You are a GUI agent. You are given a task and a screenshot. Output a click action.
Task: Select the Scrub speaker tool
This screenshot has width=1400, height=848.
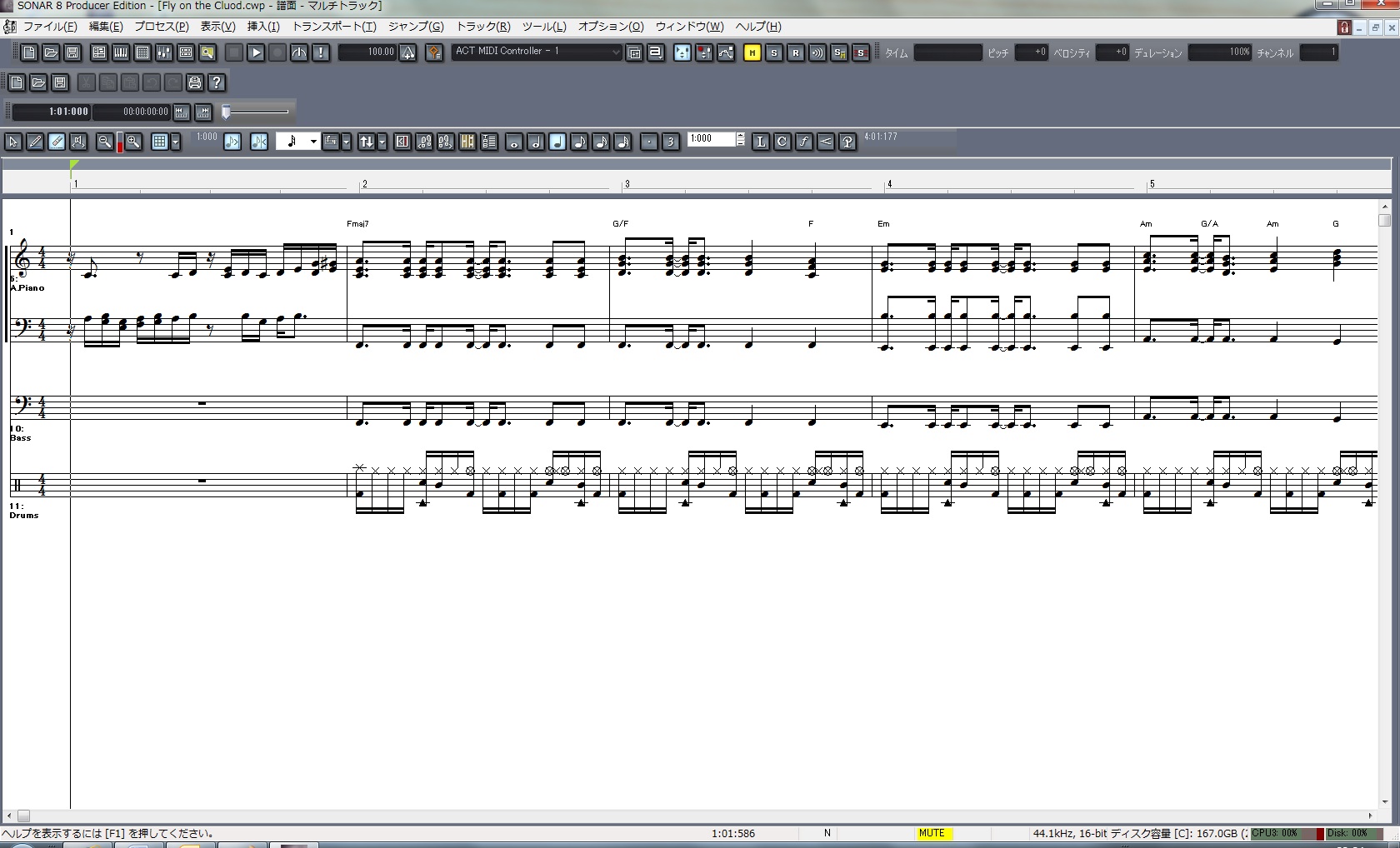pyautogui.click(x=78, y=142)
